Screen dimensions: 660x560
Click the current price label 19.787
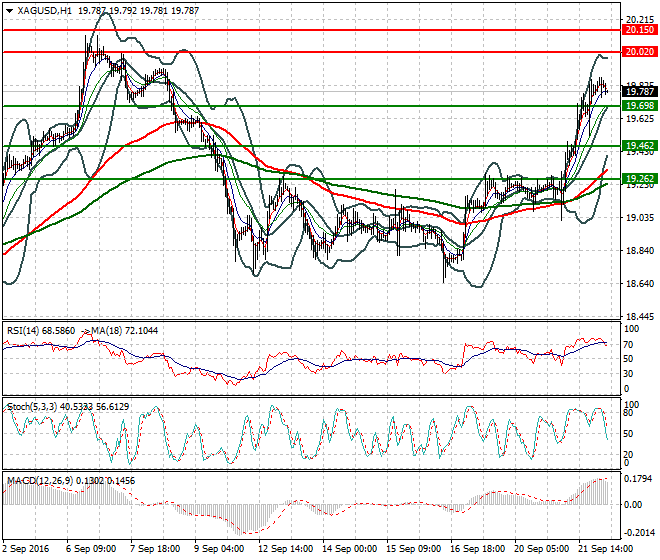tap(640, 92)
